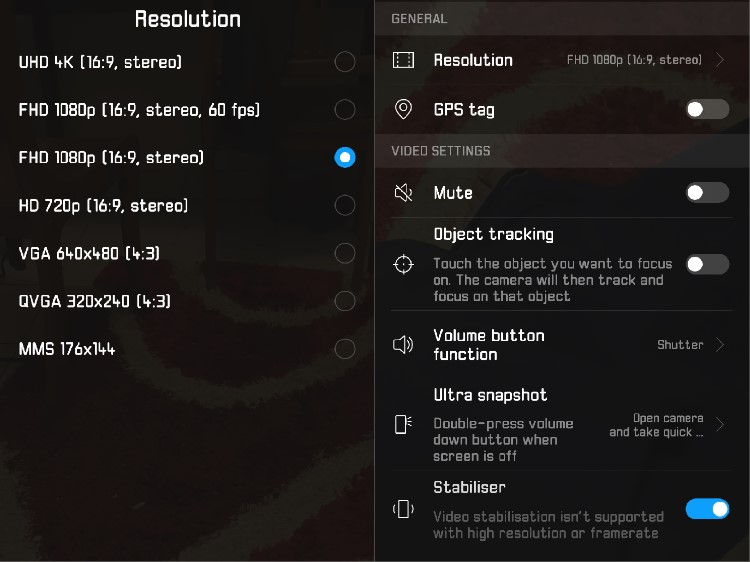Turn on Object tracking switch
This screenshot has width=750, height=562.
click(707, 264)
